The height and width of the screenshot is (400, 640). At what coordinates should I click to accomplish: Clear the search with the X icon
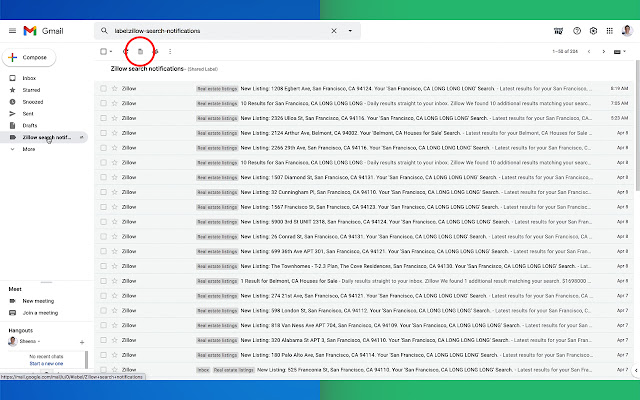point(334,31)
